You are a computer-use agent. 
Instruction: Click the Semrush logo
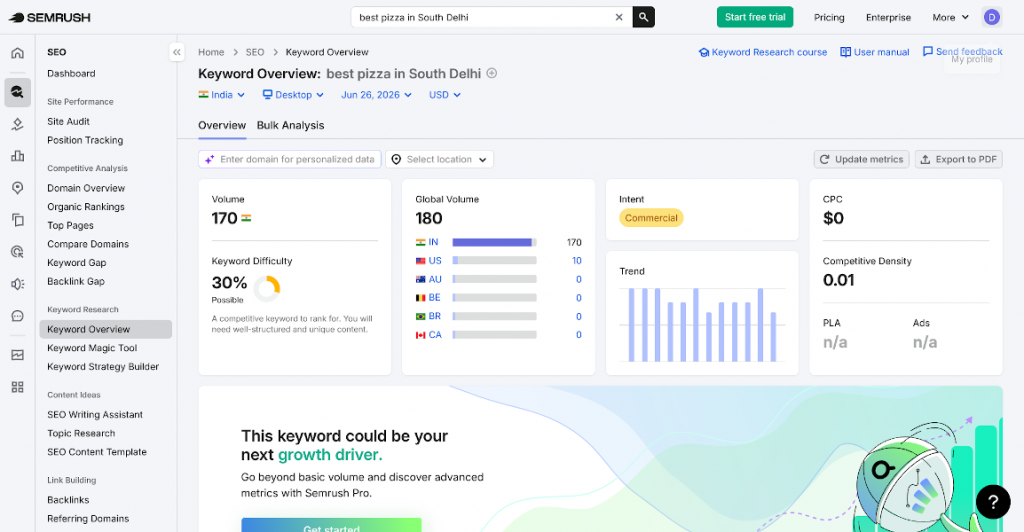50,18
